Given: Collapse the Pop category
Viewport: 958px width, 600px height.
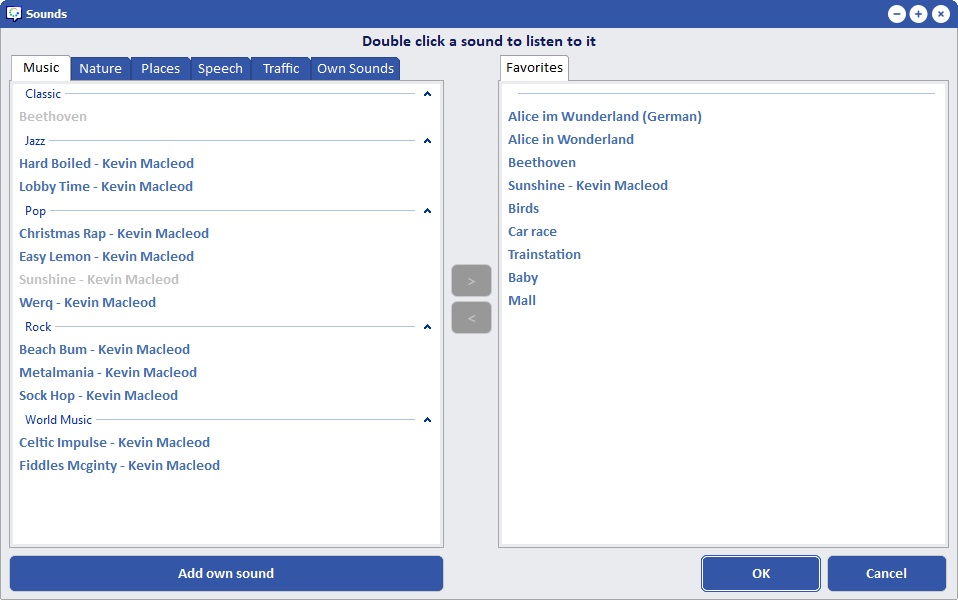Looking at the screenshot, I should click(x=428, y=211).
